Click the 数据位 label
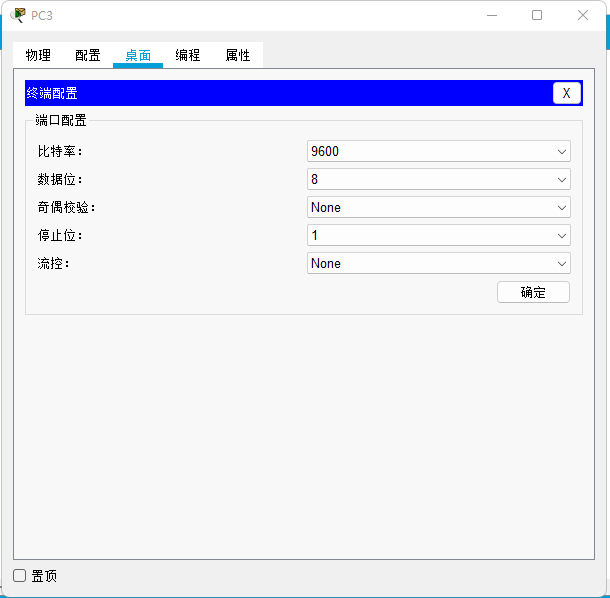 pos(60,179)
